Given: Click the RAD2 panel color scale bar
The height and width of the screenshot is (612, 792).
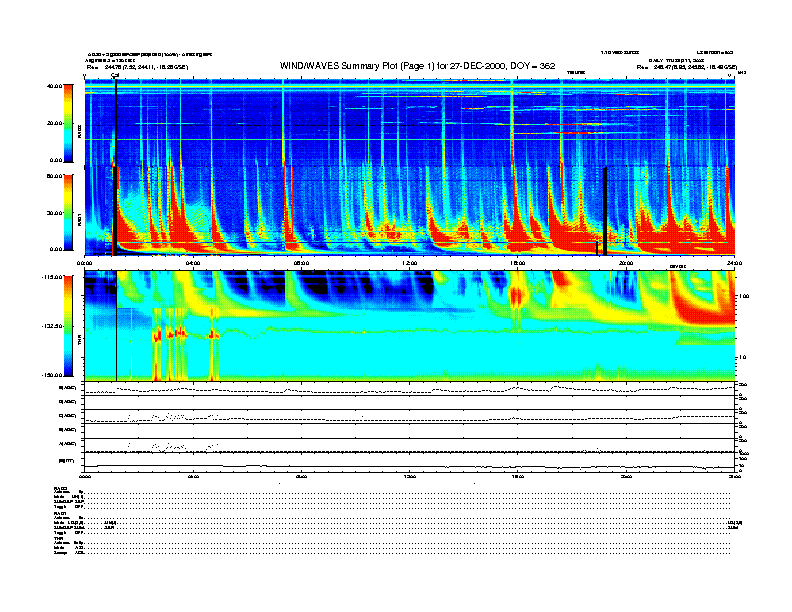Looking at the screenshot, I should coord(68,123).
